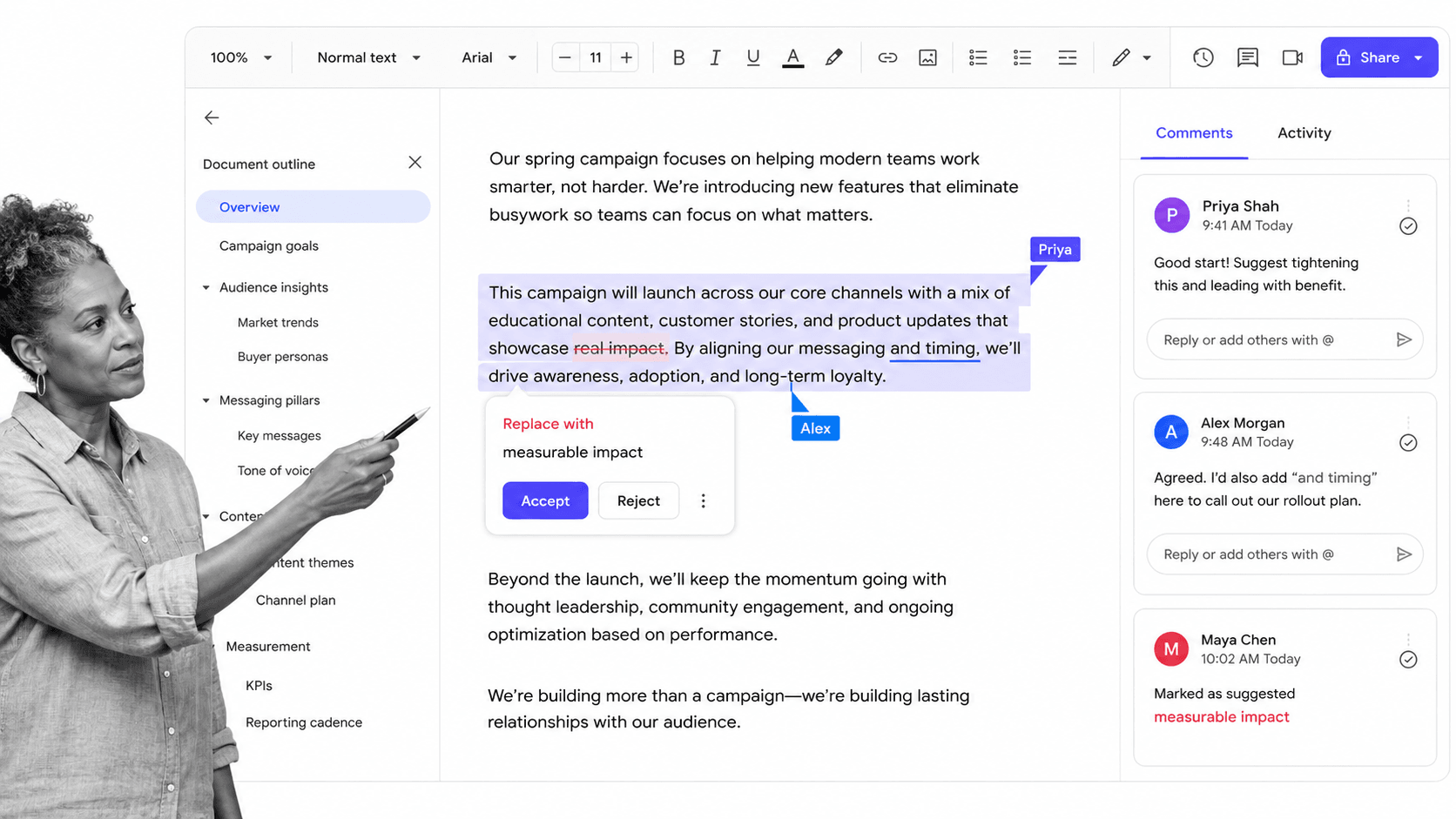This screenshot has height=819, width=1456.
Task: Send reply to Priya Shah's comment
Action: coord(1404,340)
